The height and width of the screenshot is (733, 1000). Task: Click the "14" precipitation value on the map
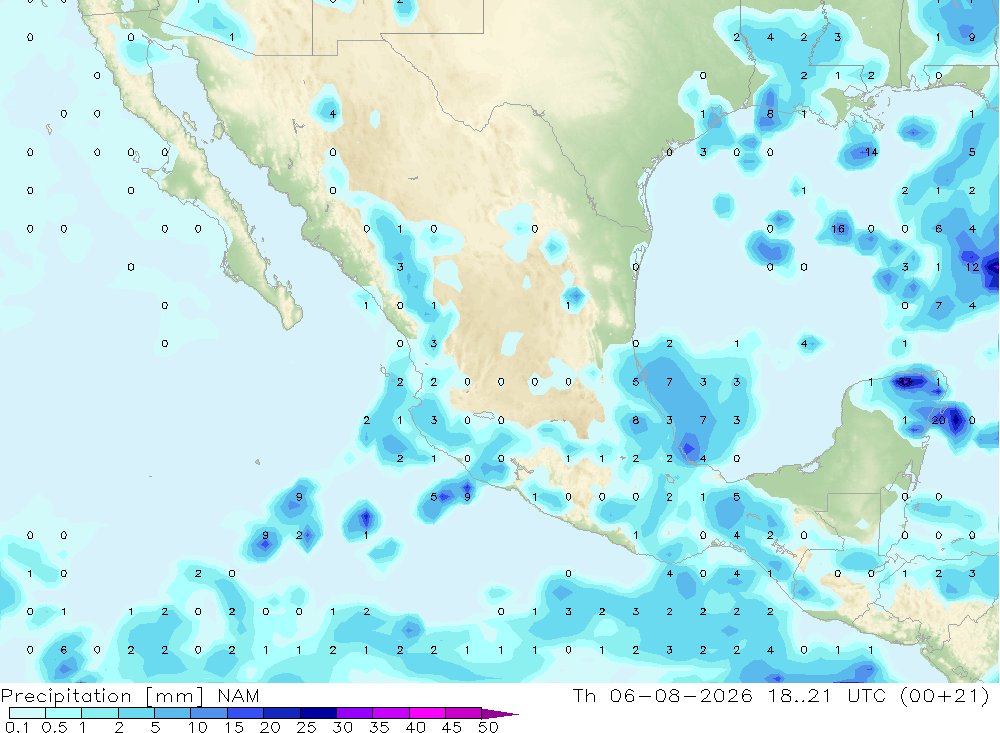(x=871, y=152)
